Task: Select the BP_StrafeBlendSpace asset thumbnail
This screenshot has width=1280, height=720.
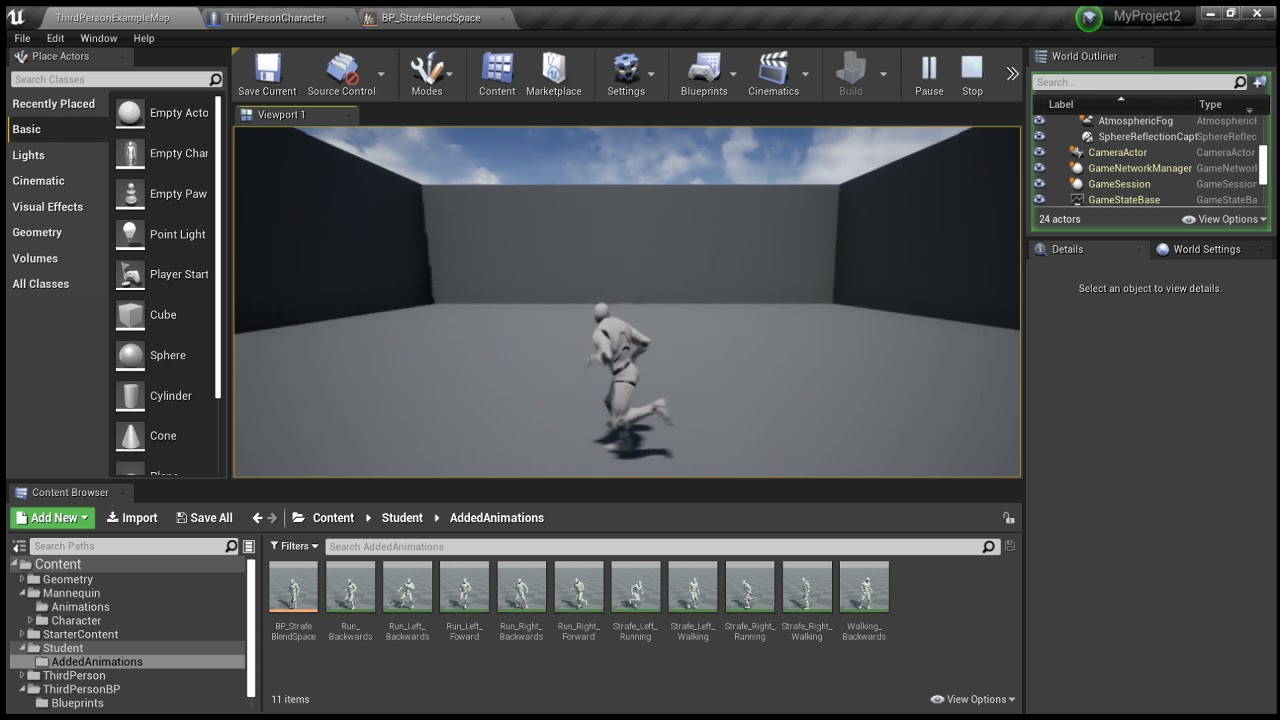Action: (x=293, y=587)
